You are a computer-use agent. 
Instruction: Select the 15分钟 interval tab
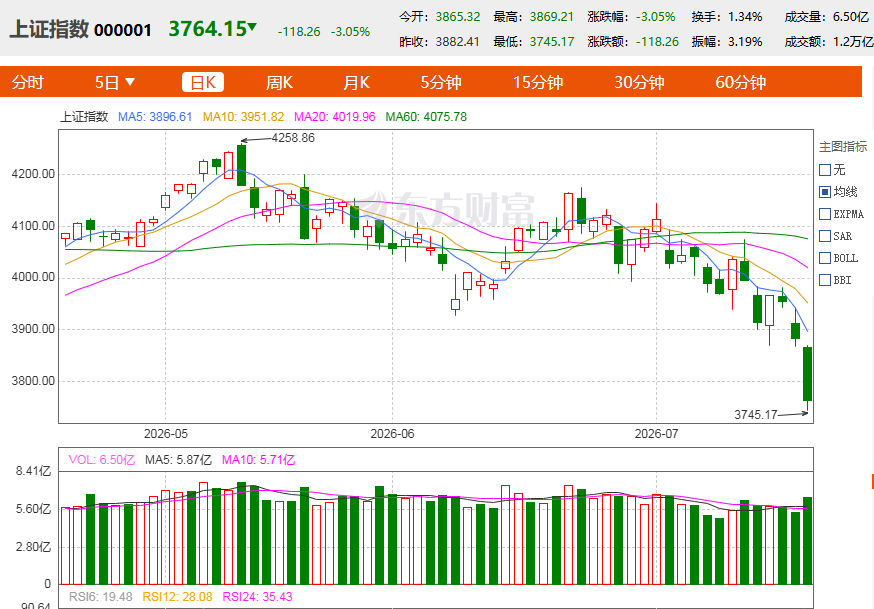click(538, 82)
